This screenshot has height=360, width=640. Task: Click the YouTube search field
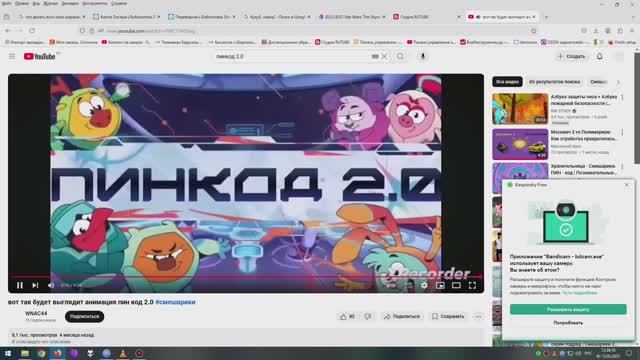[x=292, y=56]
